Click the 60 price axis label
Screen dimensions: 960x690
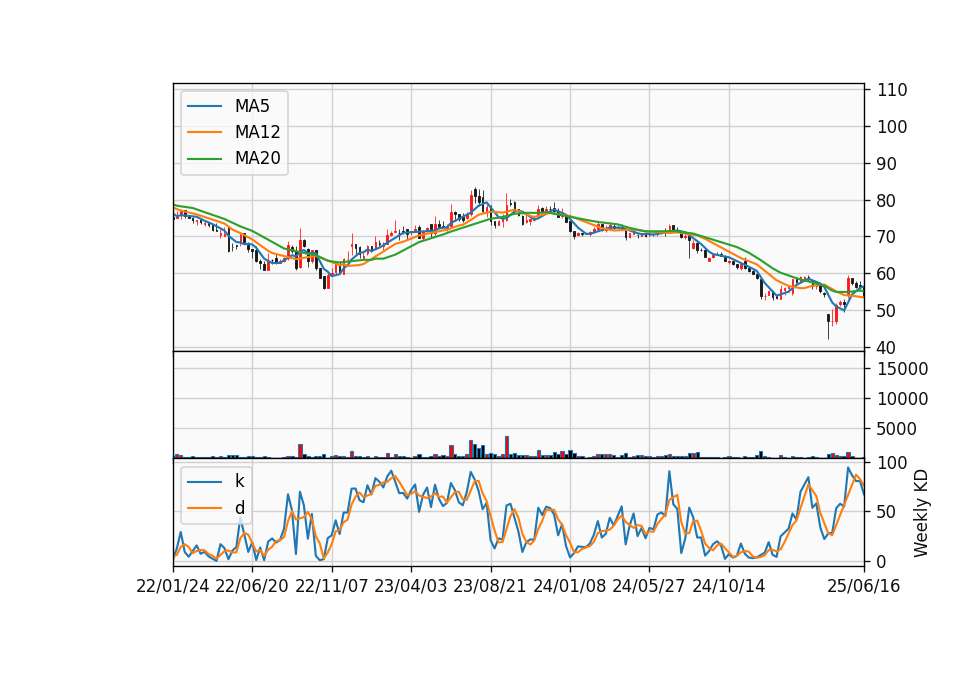(x=887, y=274)
